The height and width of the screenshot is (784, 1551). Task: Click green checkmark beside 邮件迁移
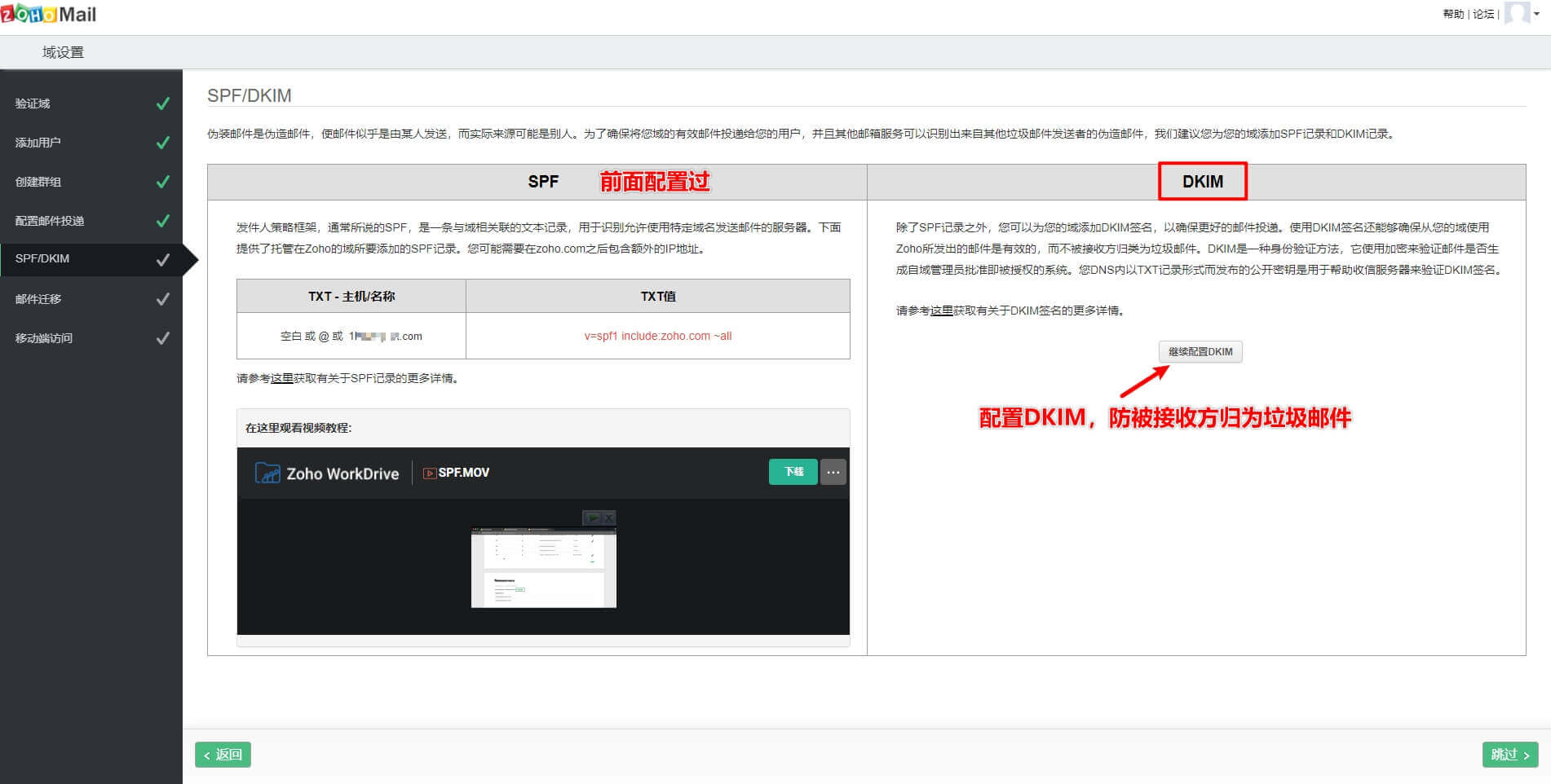point(163,298)
